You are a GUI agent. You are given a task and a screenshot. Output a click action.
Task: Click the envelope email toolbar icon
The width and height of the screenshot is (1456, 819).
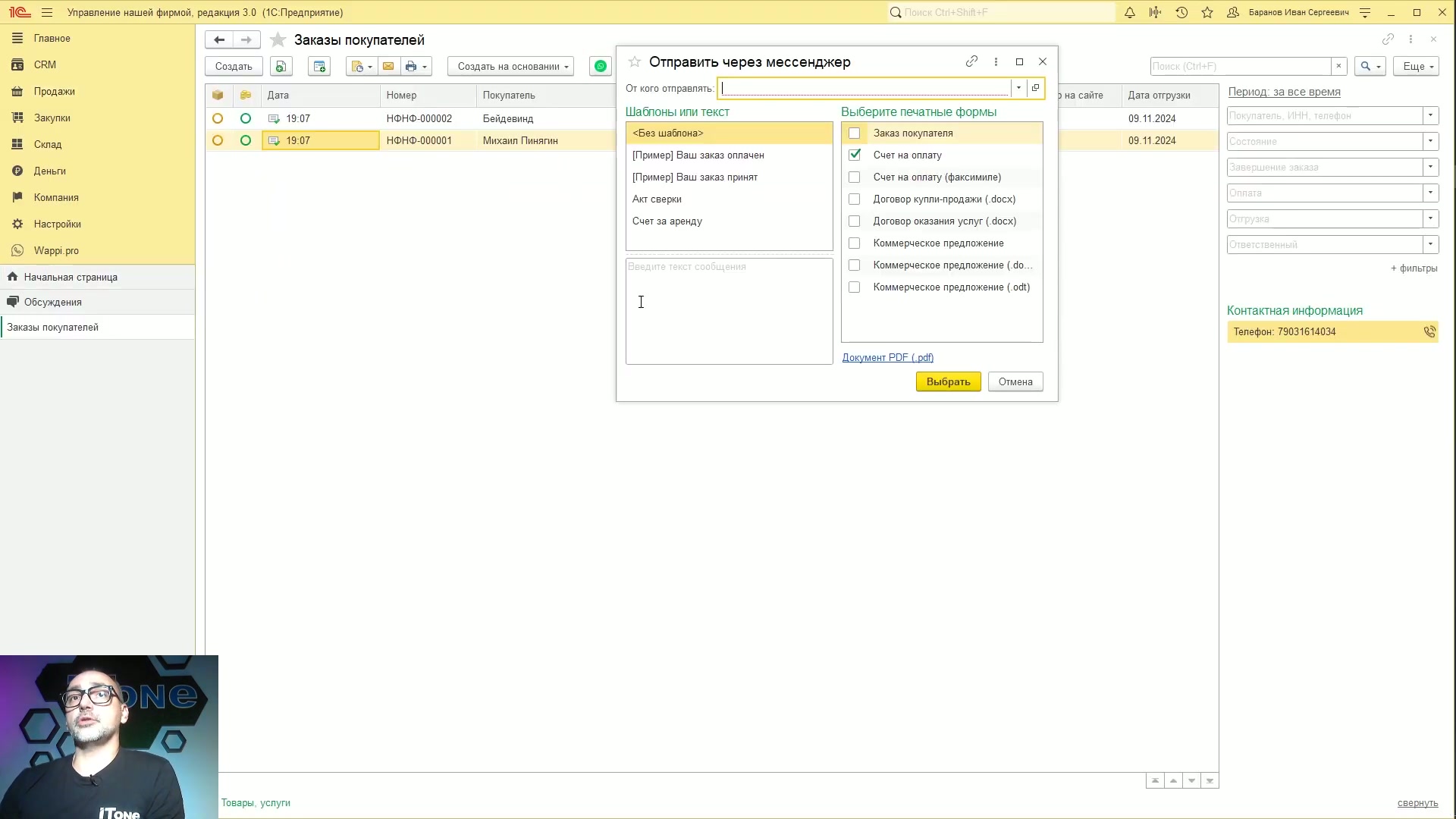click(388, 67)
